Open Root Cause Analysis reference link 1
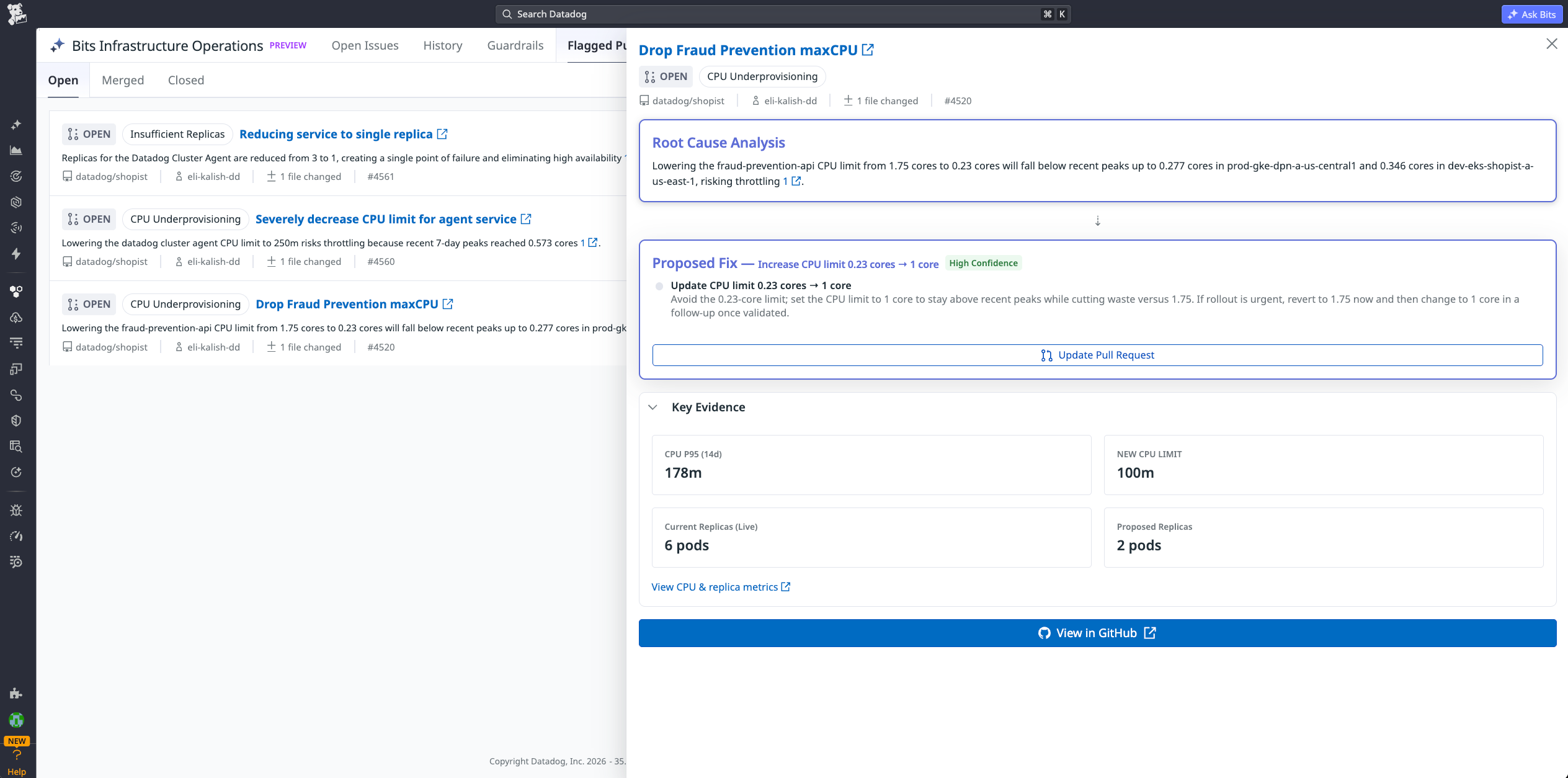Screen dimensions: 1568x778 coord(792,181)
